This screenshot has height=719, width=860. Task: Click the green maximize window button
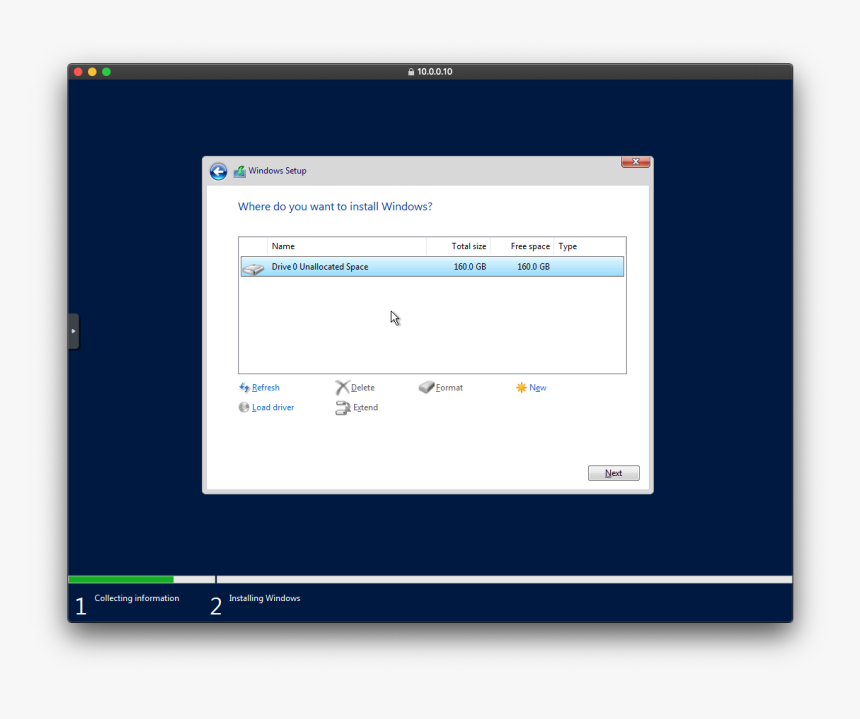(106, 72)
